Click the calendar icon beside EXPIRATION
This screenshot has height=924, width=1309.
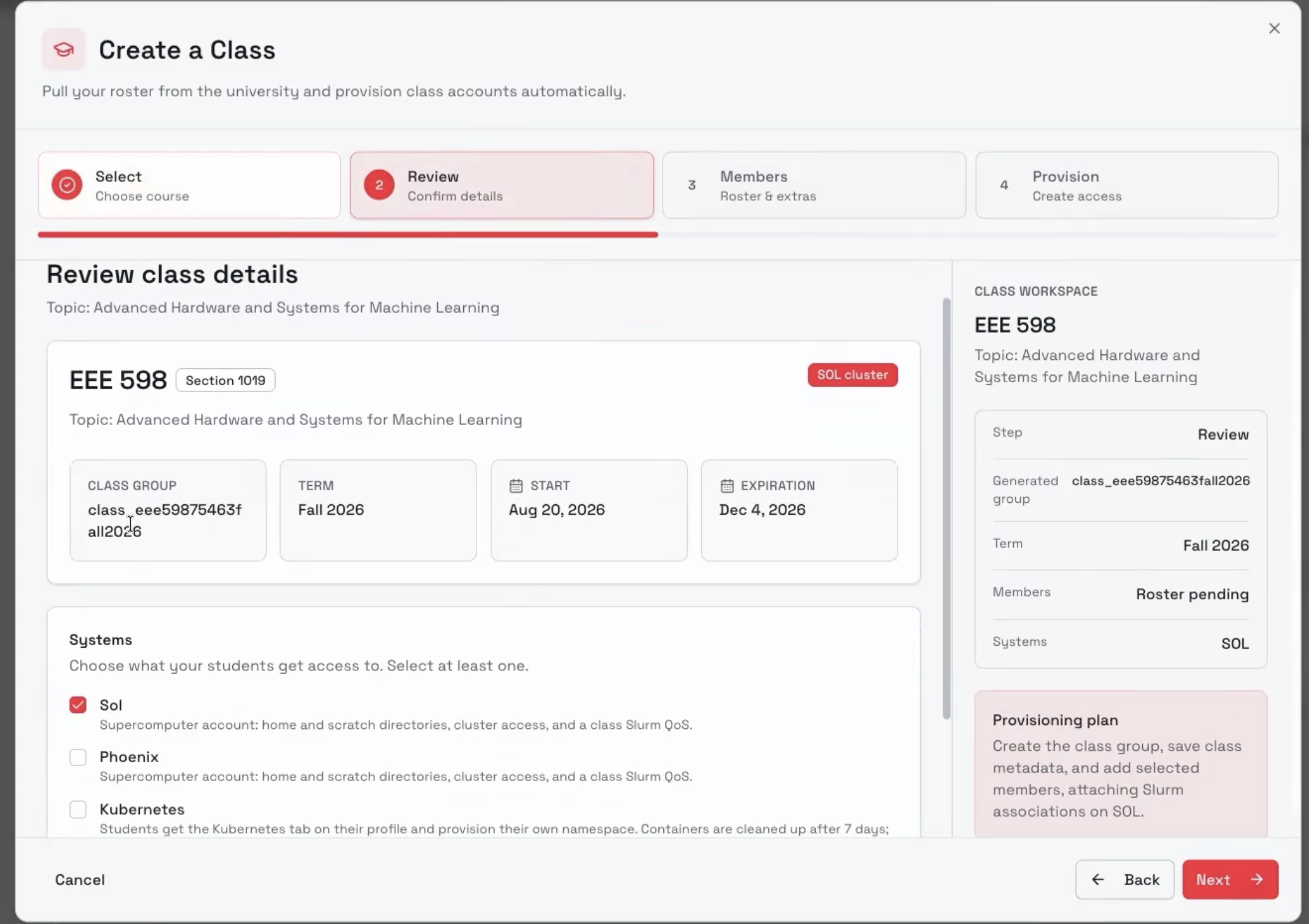click(x=727, y=486)
